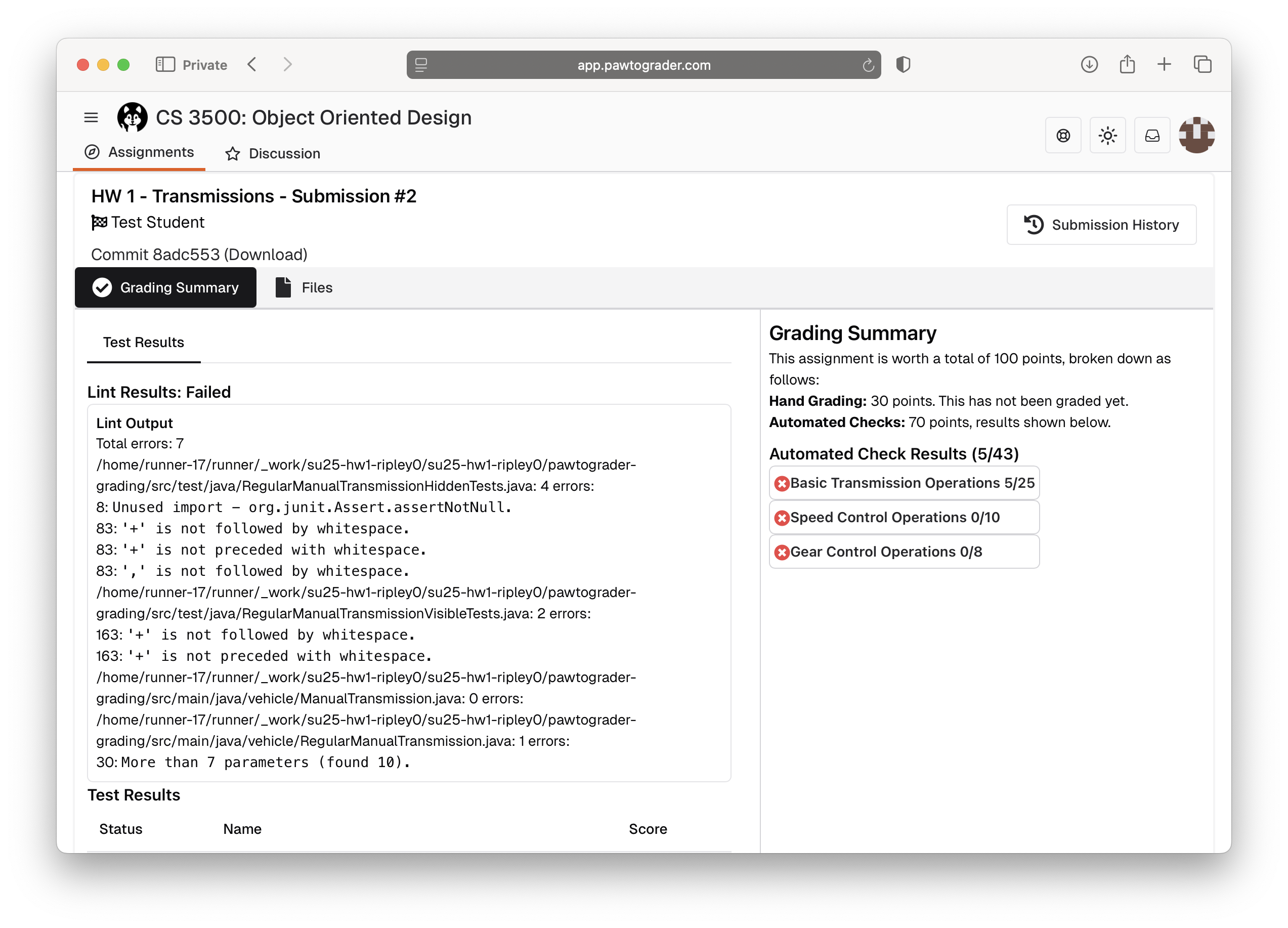
Task: Click Speed Control Operations 0/10 result
Action: (x=904, y=518)
